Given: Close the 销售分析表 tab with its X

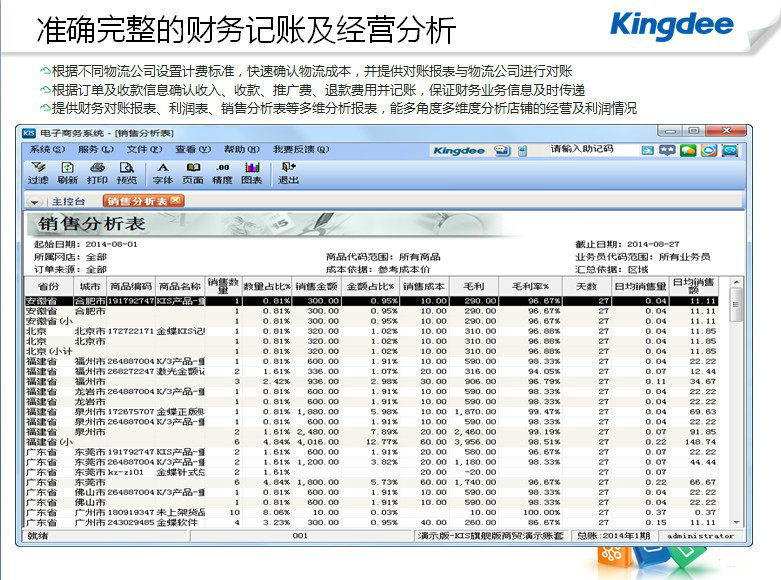Looking at the screenshot, I should [175, 200].
